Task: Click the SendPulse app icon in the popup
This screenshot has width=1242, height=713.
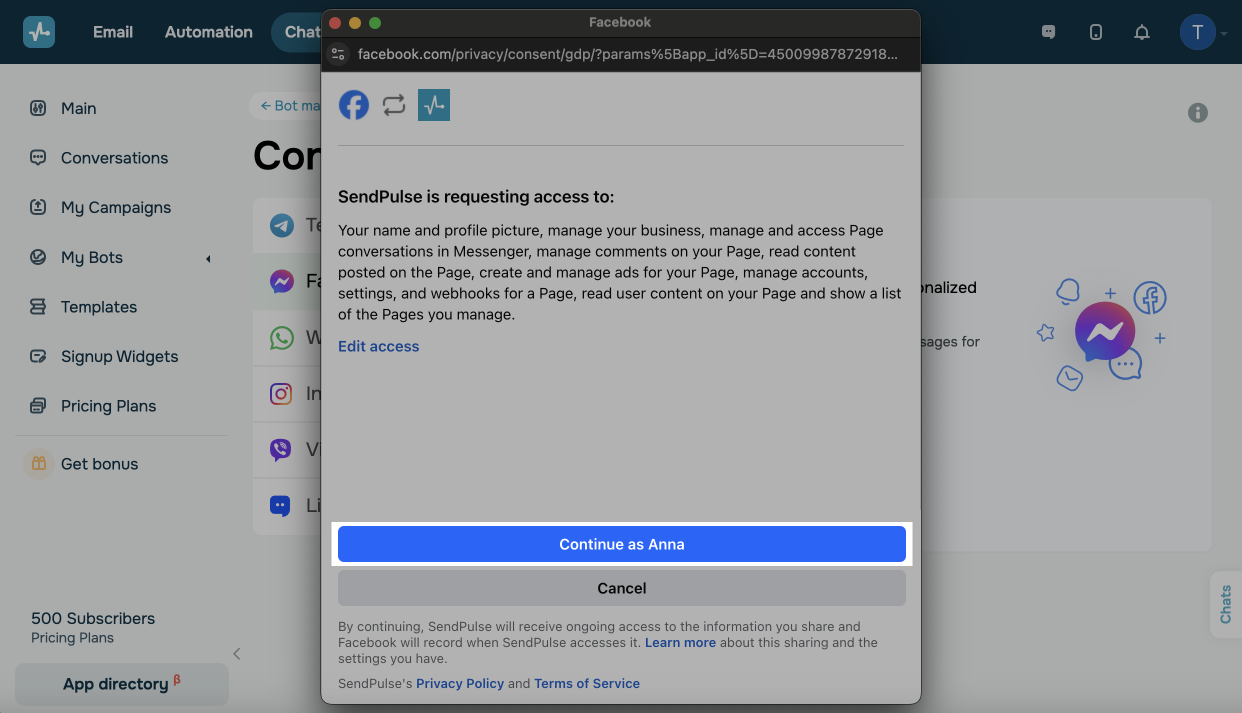Action: (x=434, y=105)
